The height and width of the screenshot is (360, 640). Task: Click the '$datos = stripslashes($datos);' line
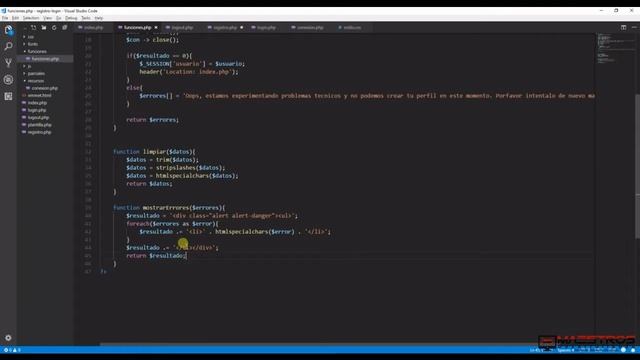click(x=176, y=168)
